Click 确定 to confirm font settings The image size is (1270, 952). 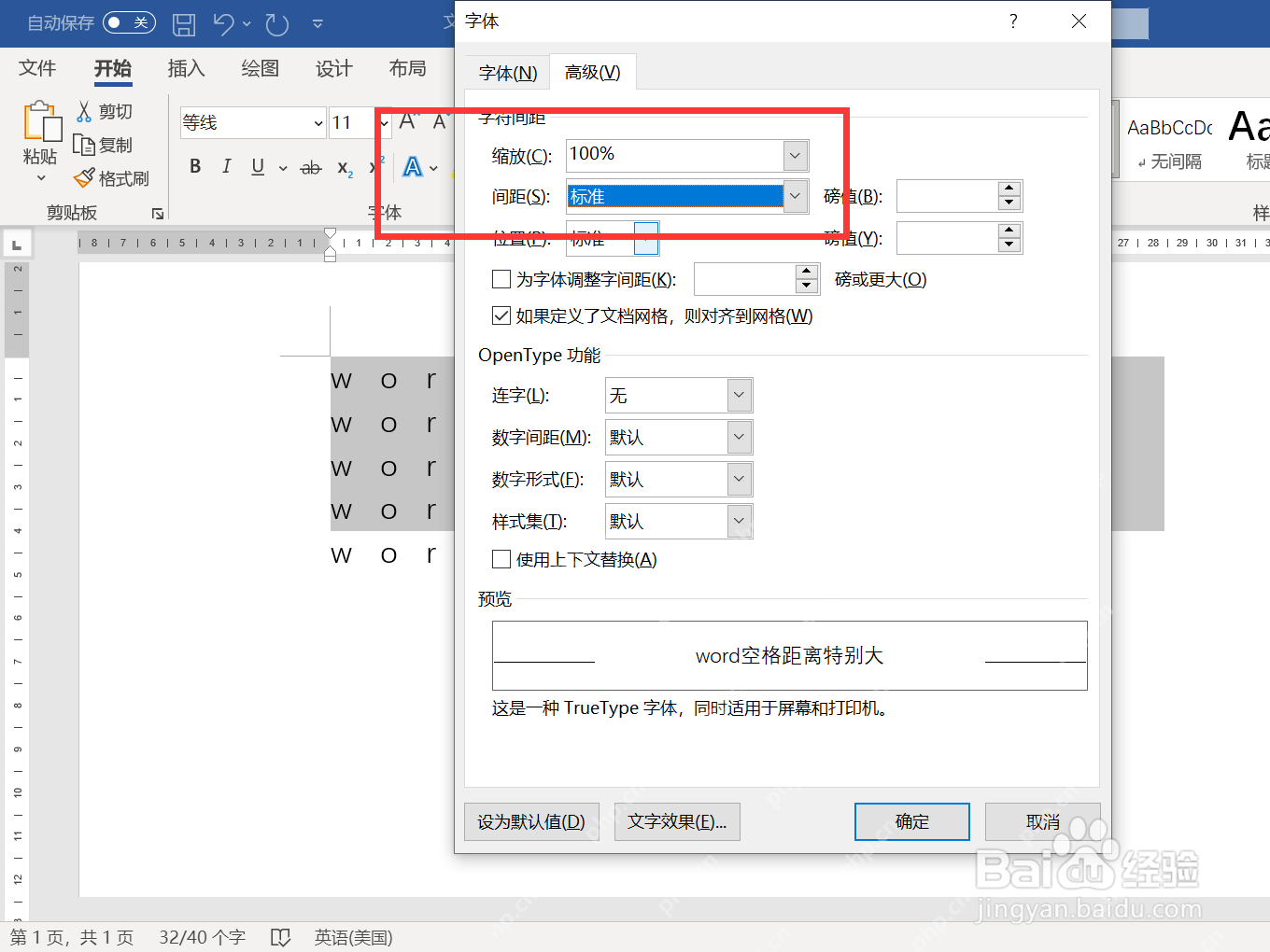[x=912, y=821]
